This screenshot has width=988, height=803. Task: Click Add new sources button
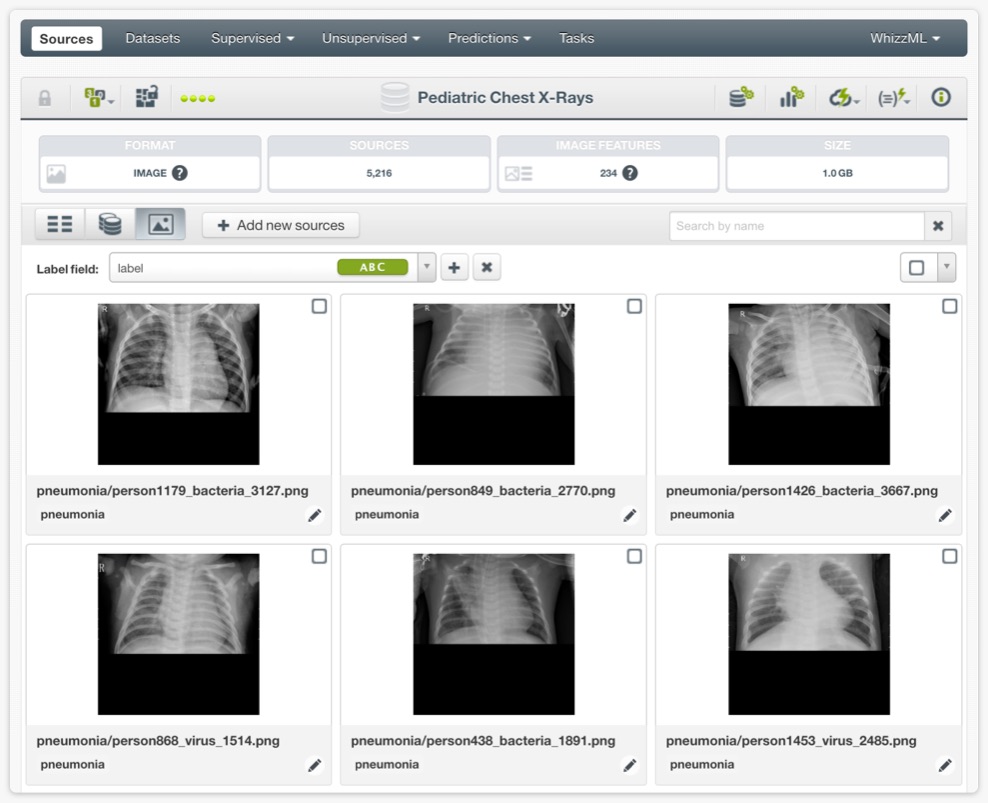point(281,225)
